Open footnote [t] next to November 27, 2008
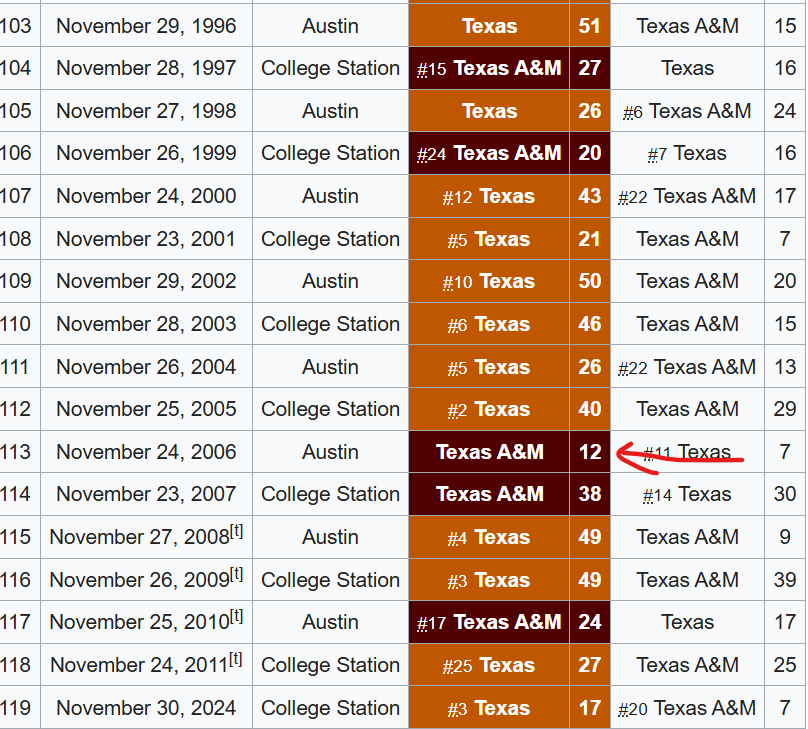Image resolution: width=808 pixels, height=729 pixels. point(236,532)
